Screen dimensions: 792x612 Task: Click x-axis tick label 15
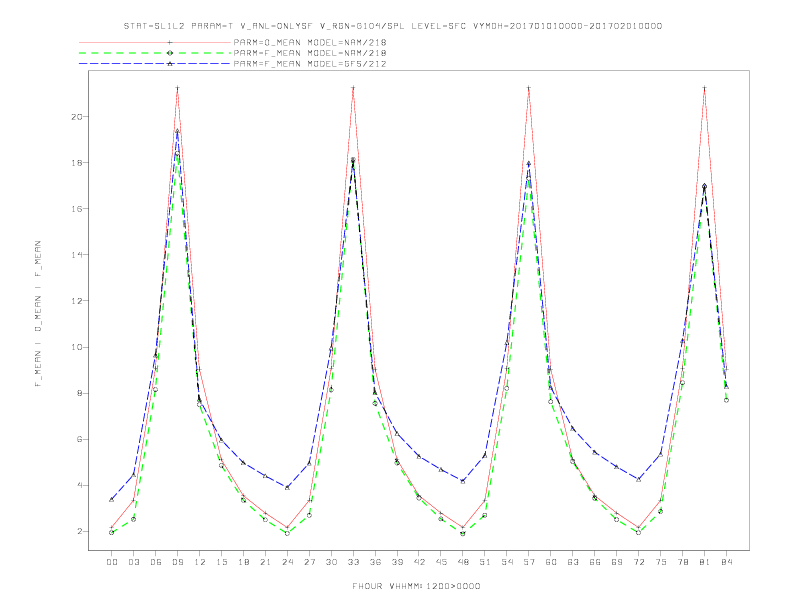(x=221, y=562)
